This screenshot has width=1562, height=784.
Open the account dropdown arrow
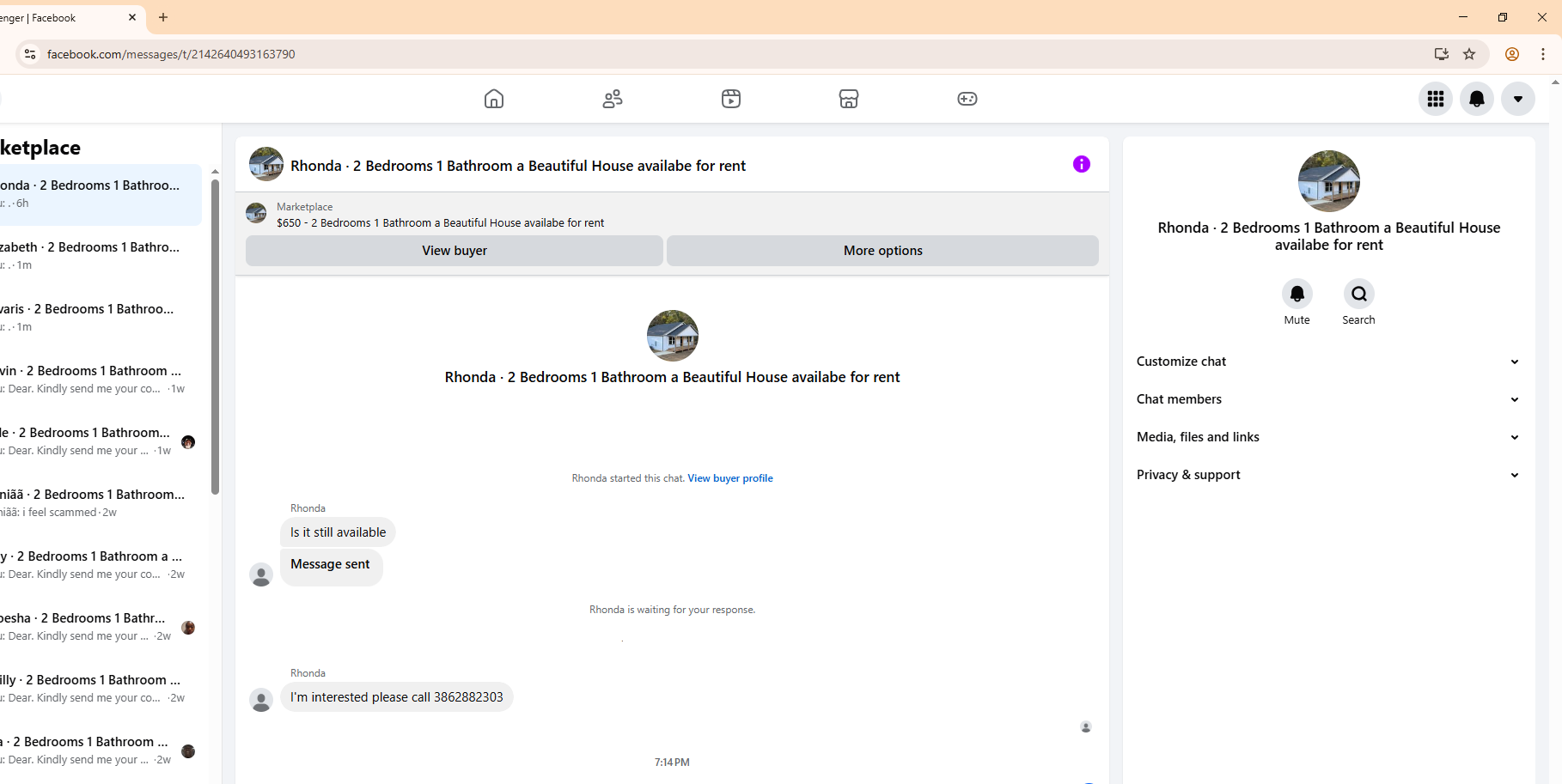[1518, 99]
